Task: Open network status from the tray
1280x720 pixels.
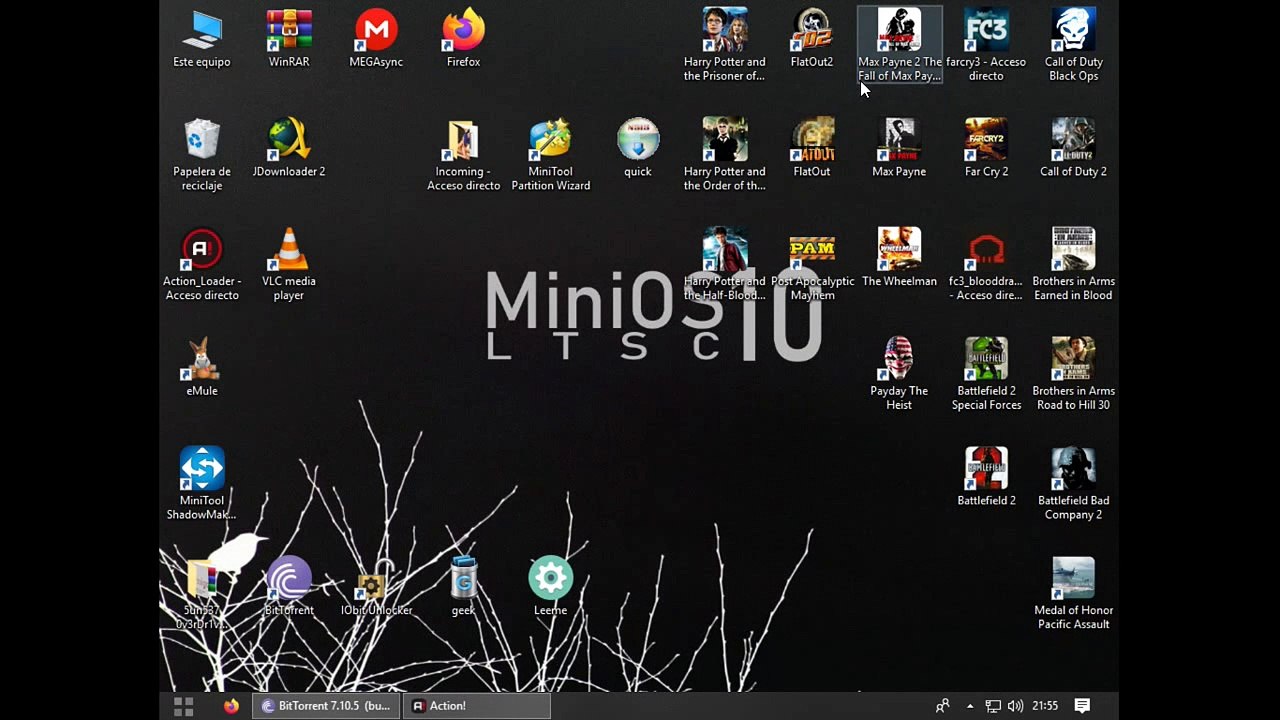Action: point(993,706)
